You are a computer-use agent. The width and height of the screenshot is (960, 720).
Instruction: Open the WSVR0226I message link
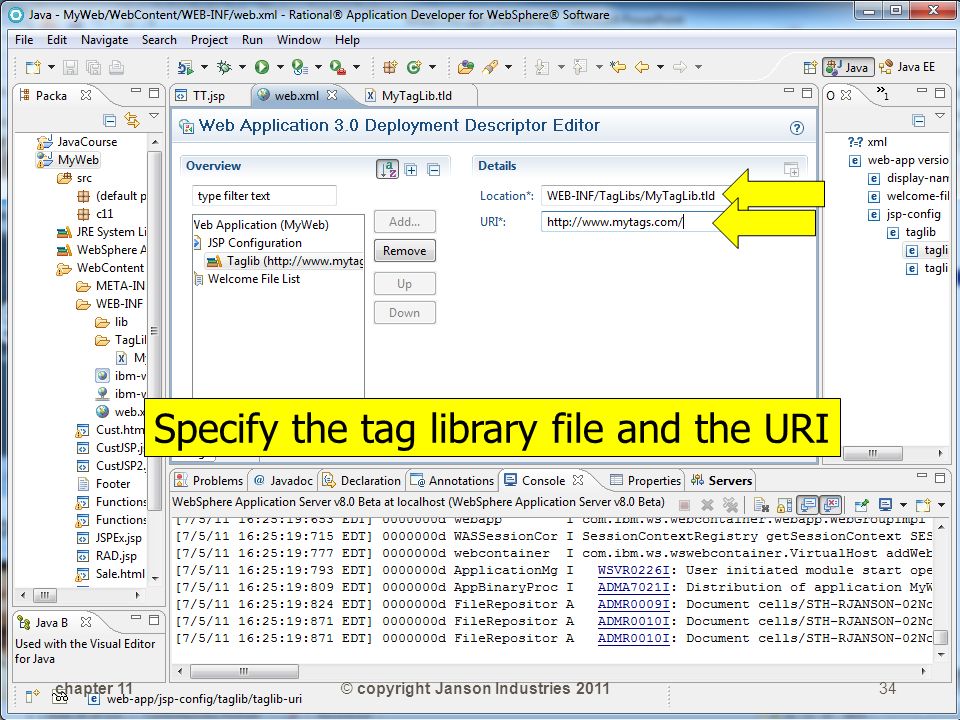(x=634, y=570)
